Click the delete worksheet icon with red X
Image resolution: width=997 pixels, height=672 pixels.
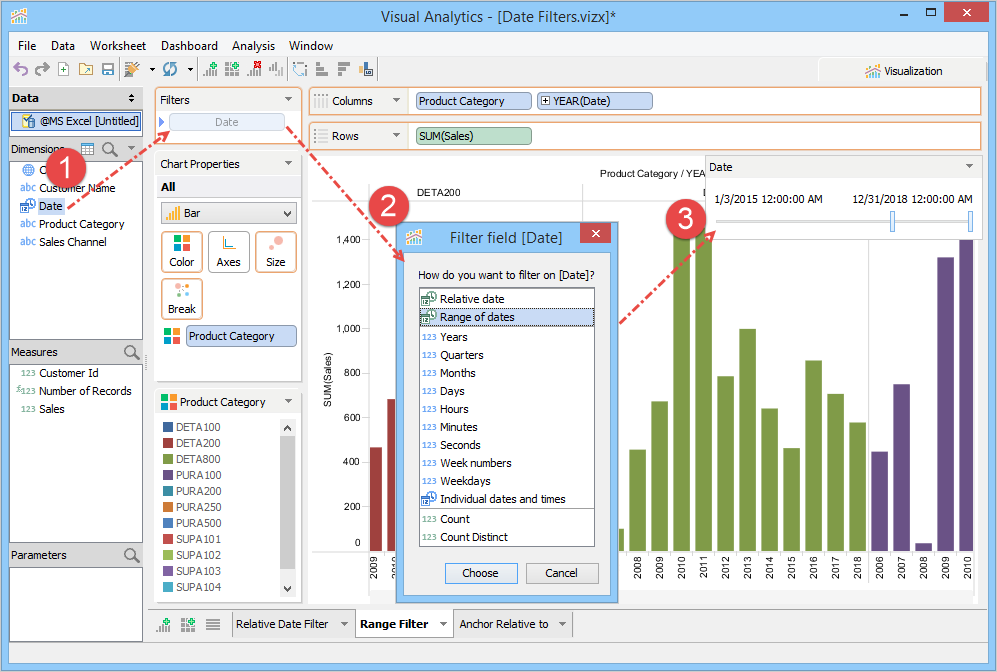pos(254,69)
